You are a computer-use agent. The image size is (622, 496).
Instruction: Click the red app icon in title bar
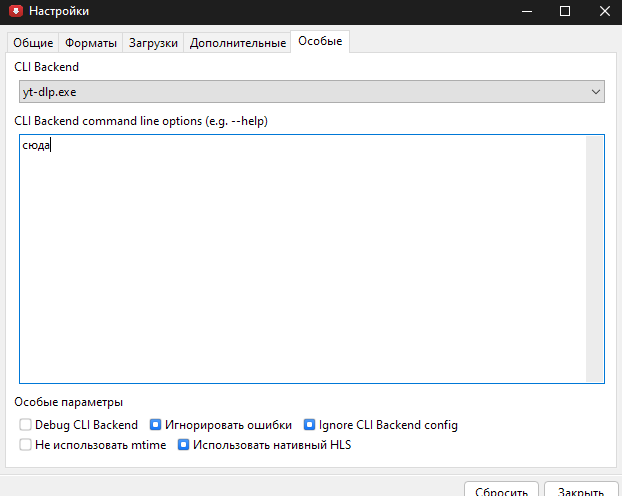point(13,12)
